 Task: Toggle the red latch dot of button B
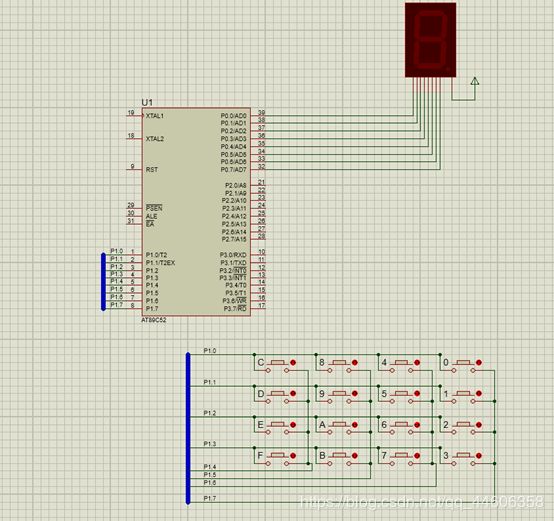click(355, 456)
